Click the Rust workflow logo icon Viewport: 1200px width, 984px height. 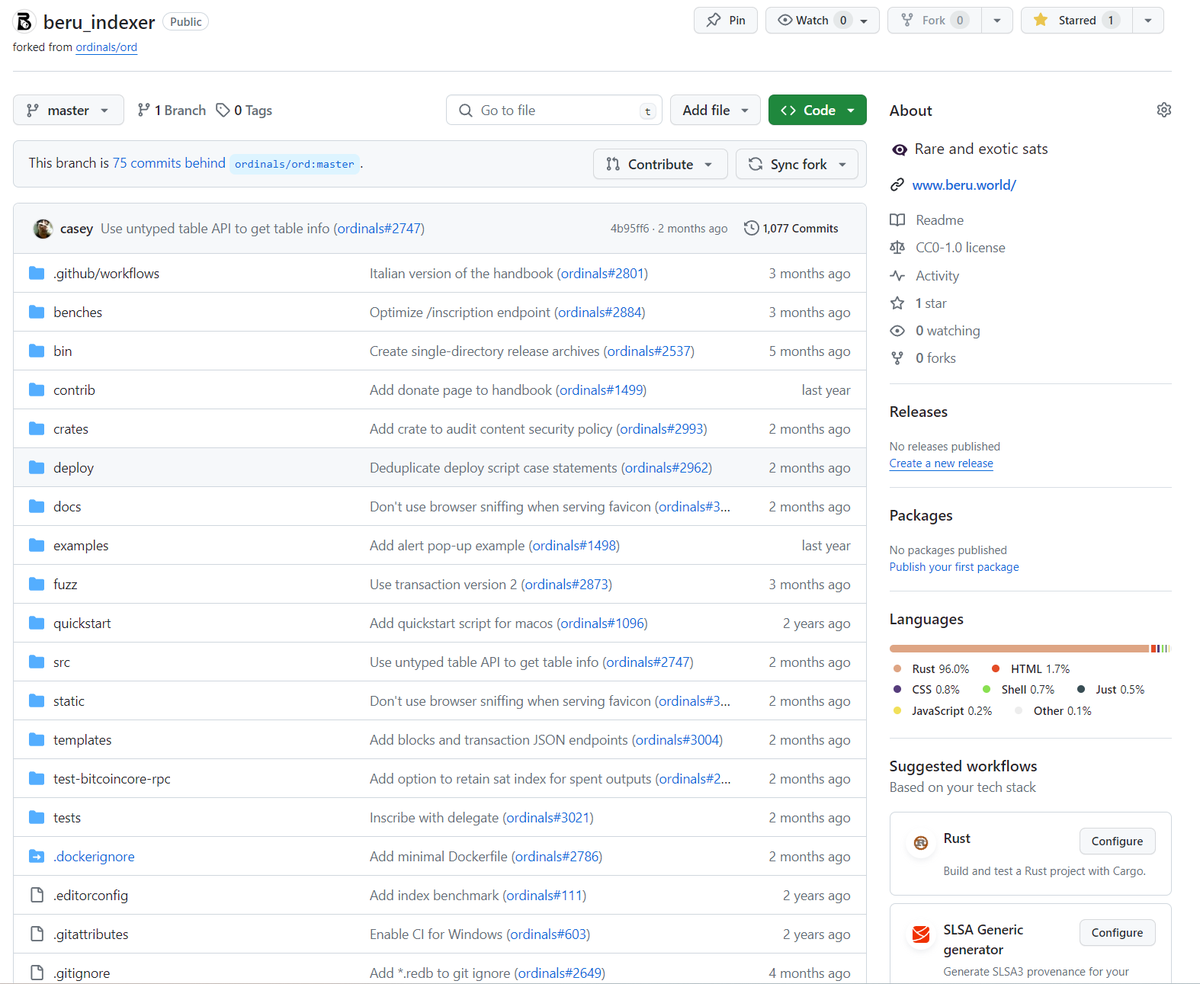pos(920,843)
